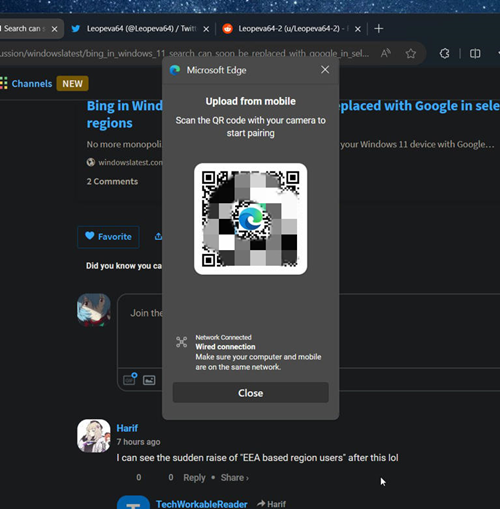Click the Favorite button
Image resolution: width=500 pixels, height=509 pixels.
[x=108, y=237]
